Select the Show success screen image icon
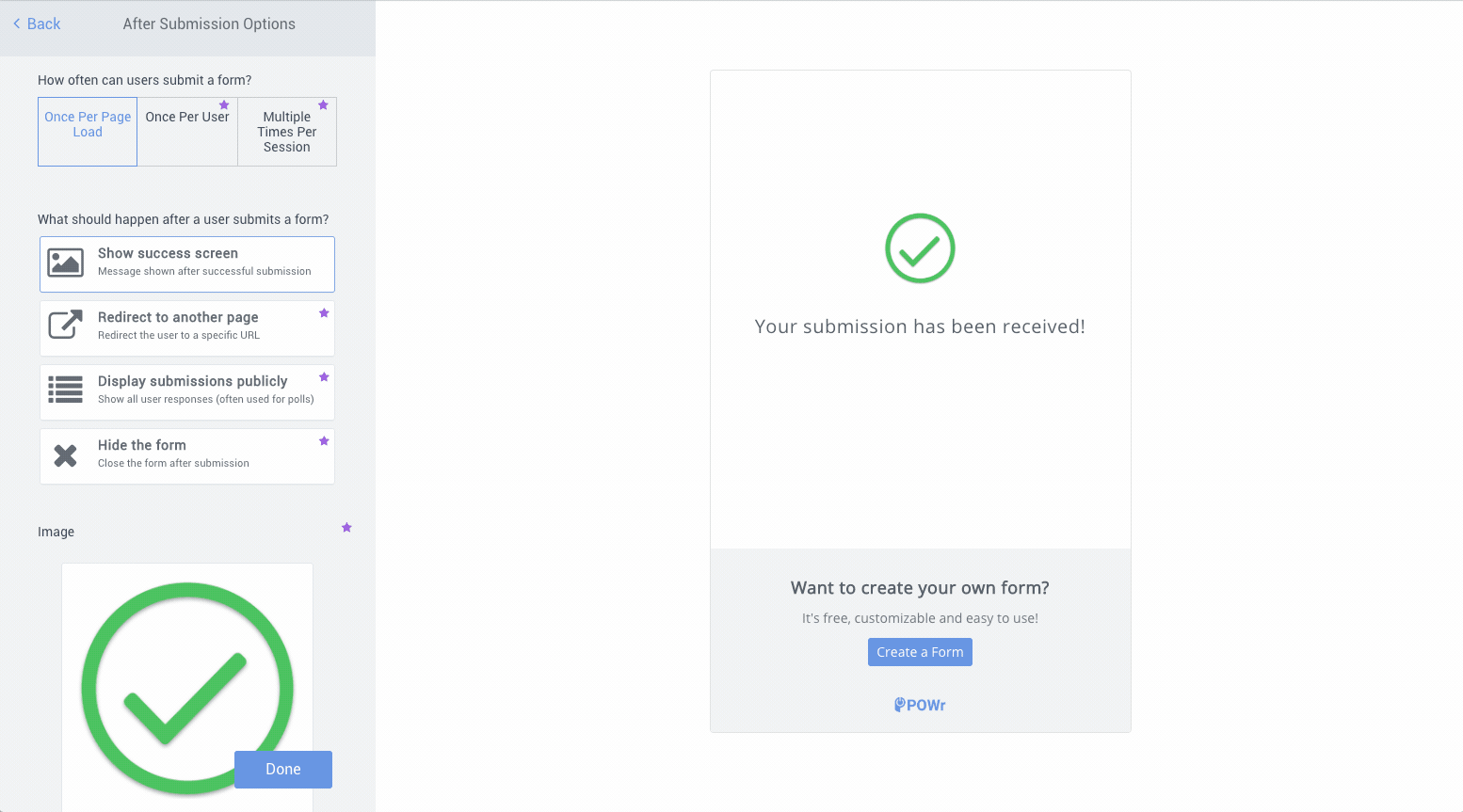This screenshot has height=812, width=1463. (x=66, y=263)
